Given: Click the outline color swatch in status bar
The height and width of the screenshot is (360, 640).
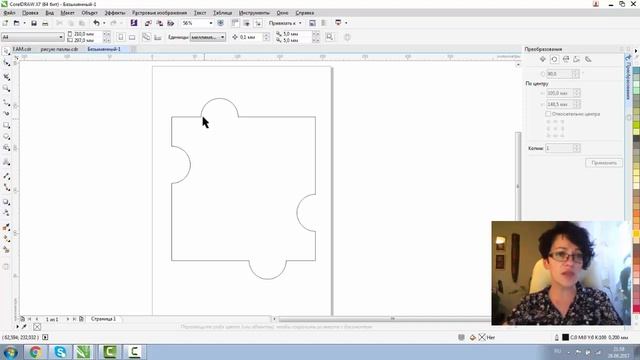Looking at the screenshot, I should click(x=565, y=338).
